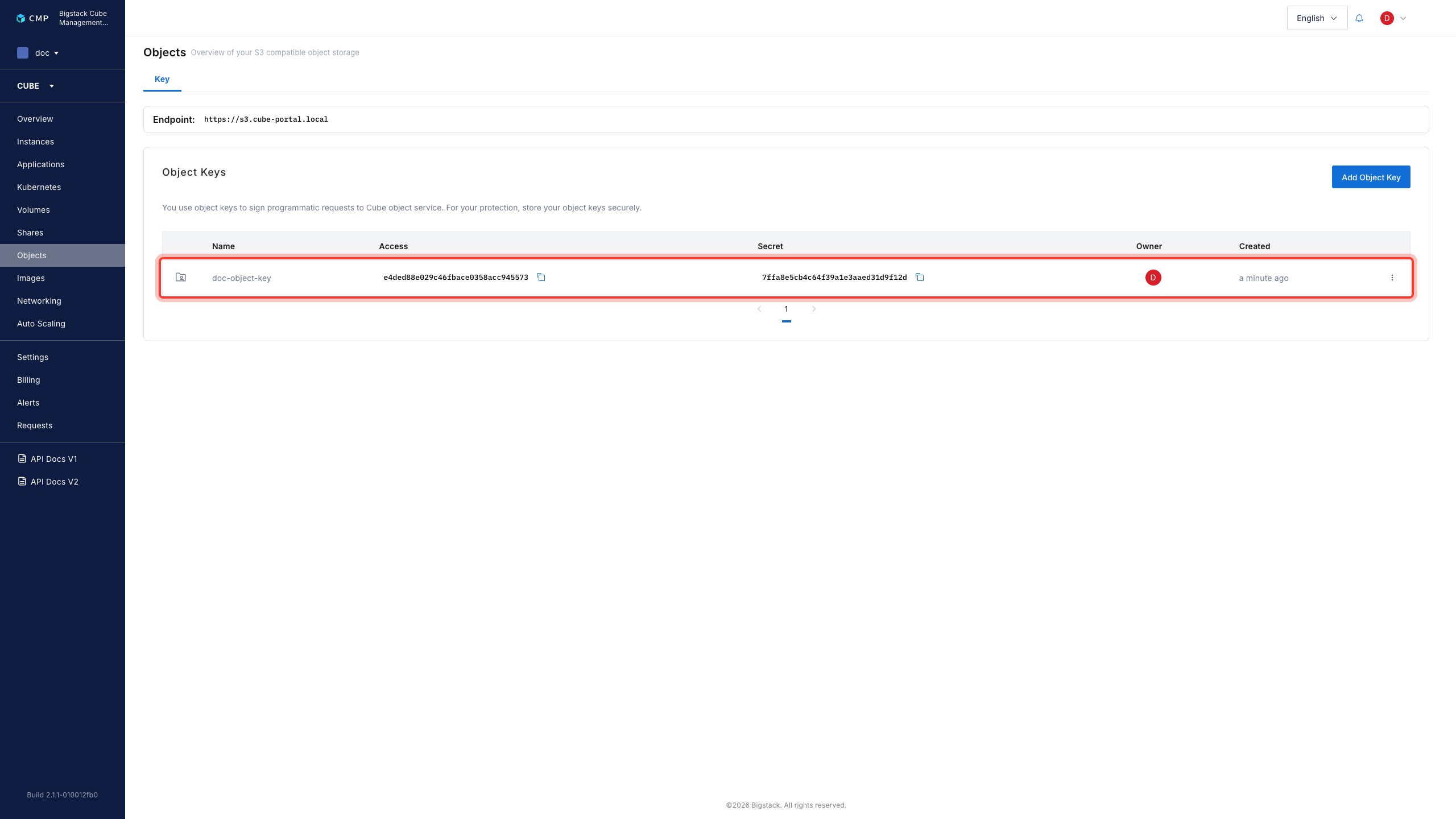Click the Bigstack Cube Management title
The height and width of the screenshot is (819, 1456).
click(x=84, y=18)
